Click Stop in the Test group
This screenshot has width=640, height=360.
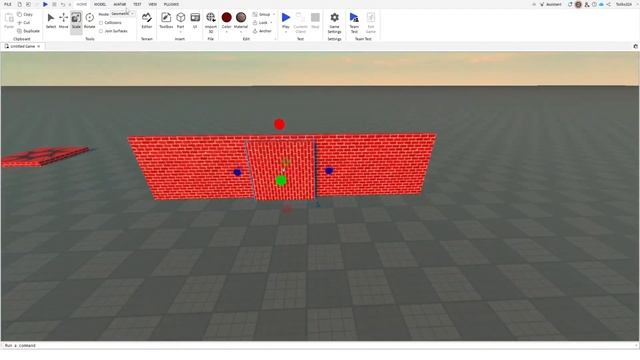315,20
